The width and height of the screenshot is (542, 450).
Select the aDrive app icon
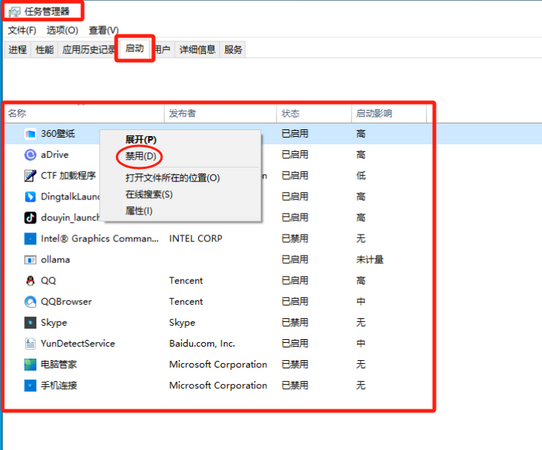coord(30,154)
